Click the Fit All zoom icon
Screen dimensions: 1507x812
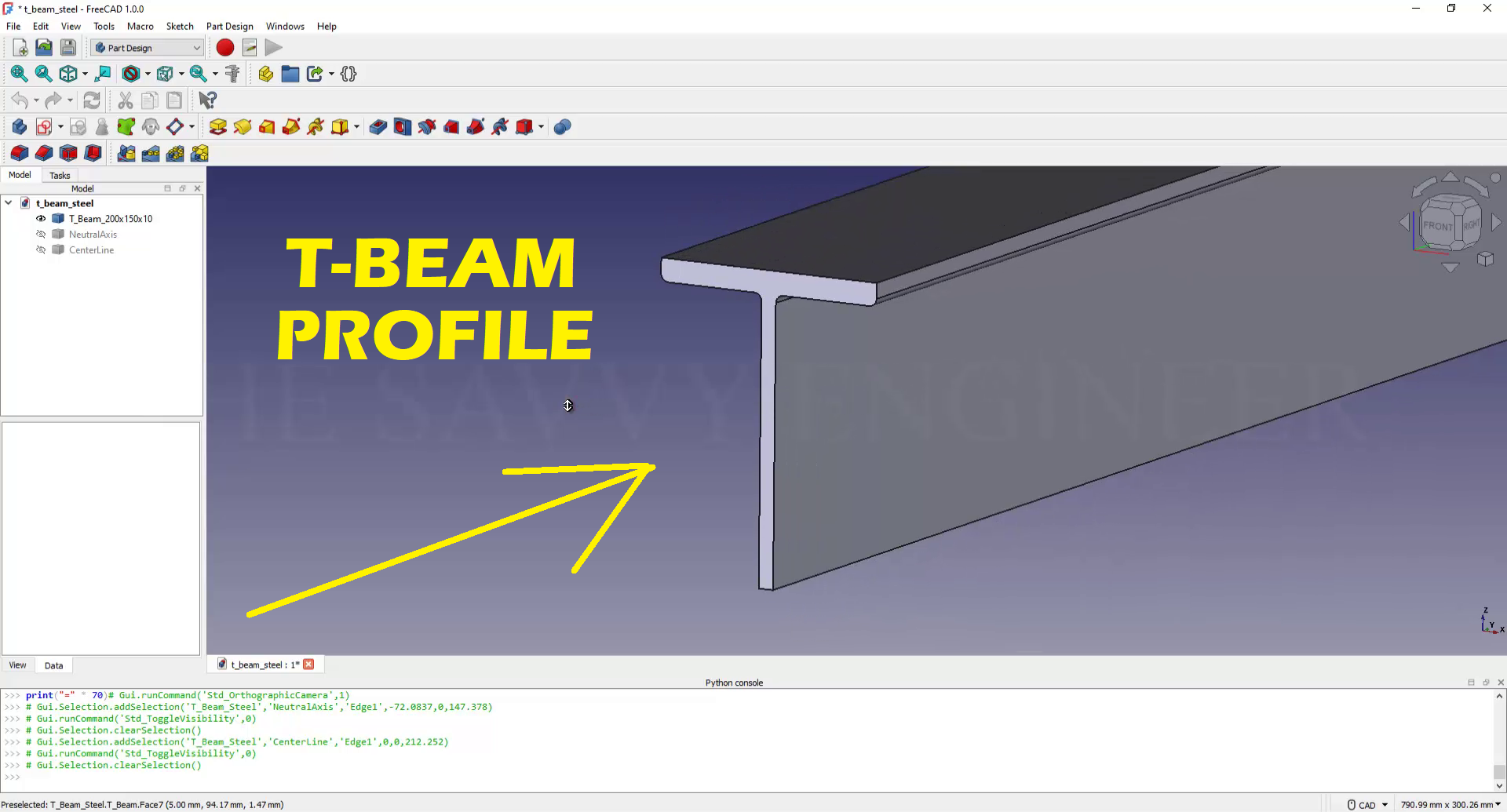click(19, 74)
